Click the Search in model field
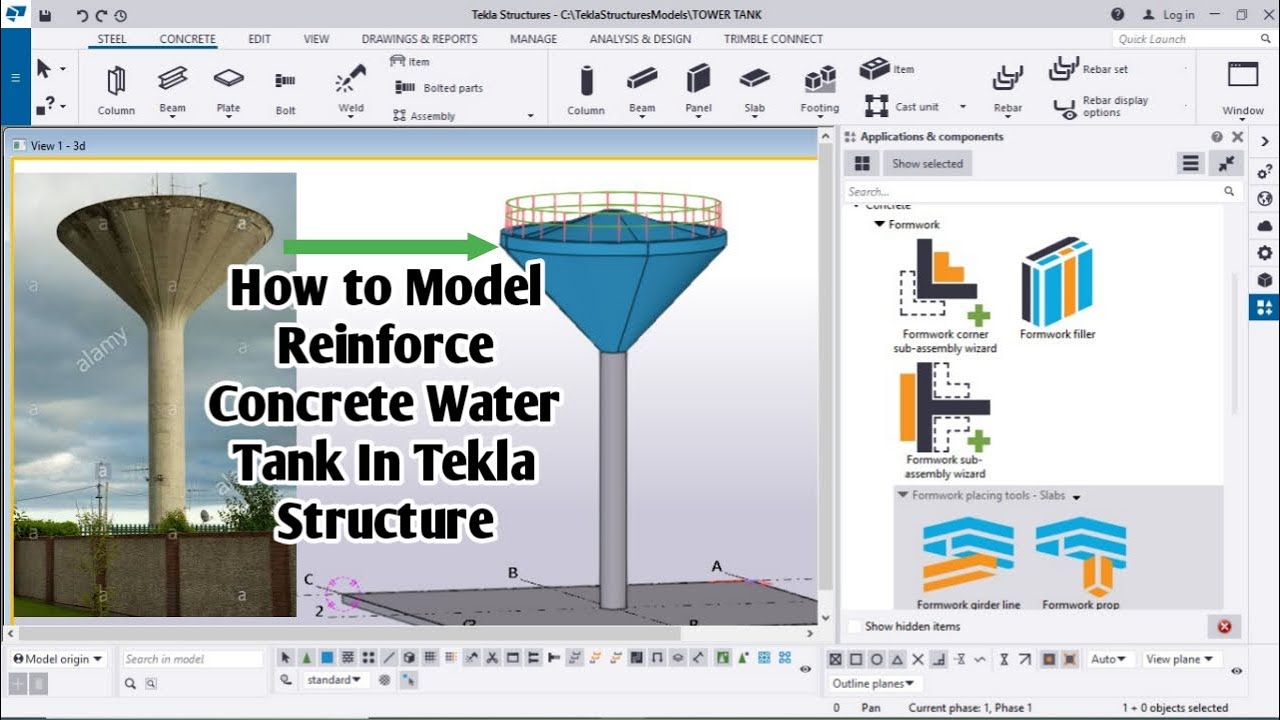 pyautogui.click(x=193, y=659)
